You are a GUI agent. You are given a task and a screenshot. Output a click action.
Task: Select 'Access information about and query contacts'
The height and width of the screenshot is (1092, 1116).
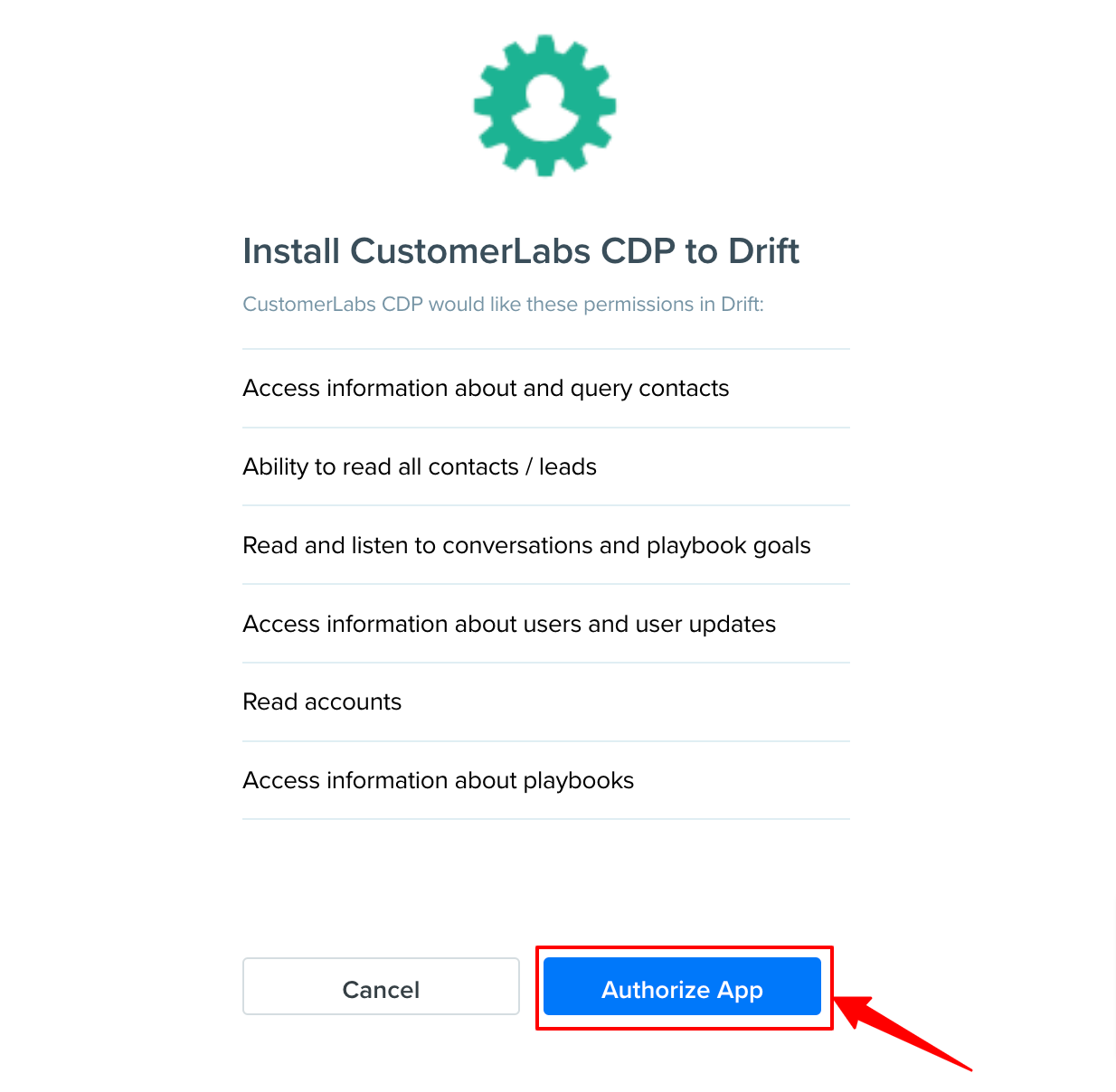point(546,388)
